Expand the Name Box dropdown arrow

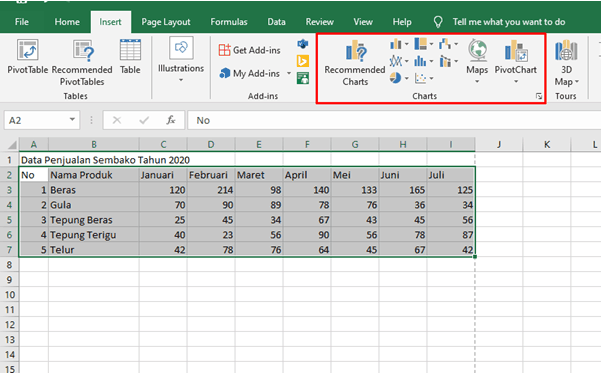click(x=72, y=120)
